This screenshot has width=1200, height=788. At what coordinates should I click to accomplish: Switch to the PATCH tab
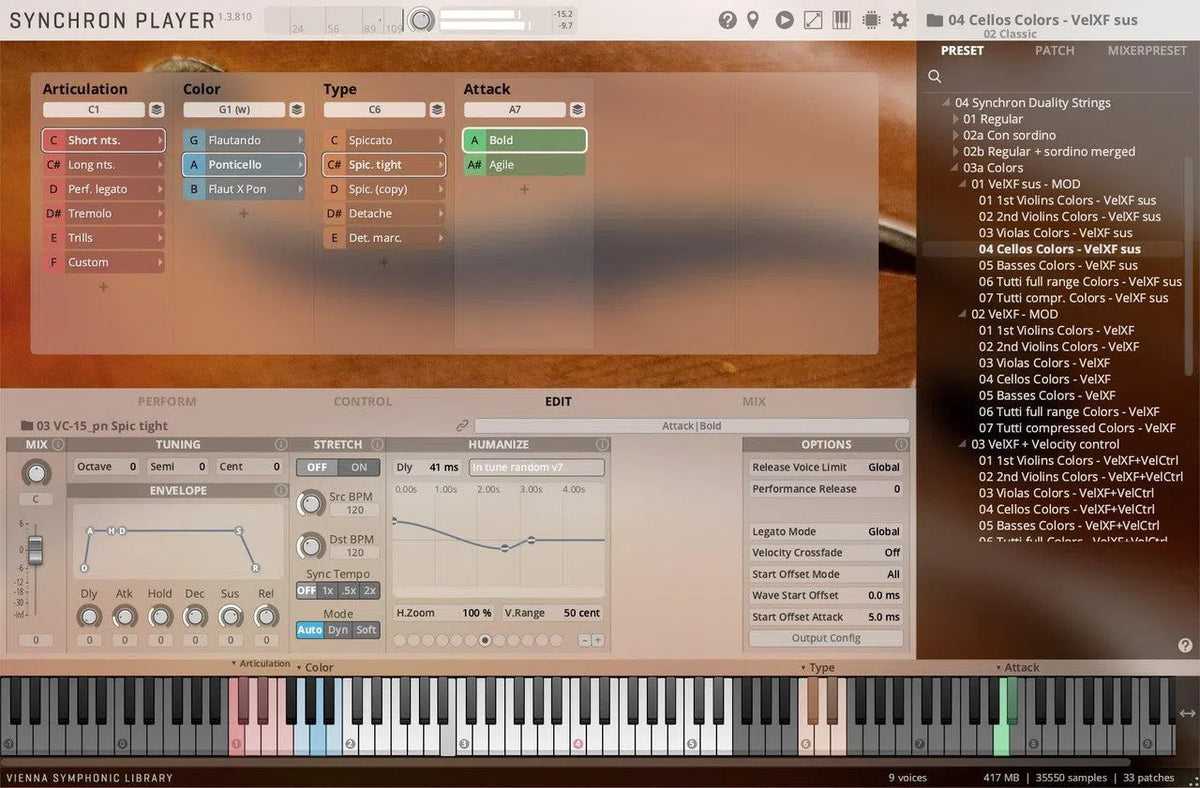click(1054, 50)
